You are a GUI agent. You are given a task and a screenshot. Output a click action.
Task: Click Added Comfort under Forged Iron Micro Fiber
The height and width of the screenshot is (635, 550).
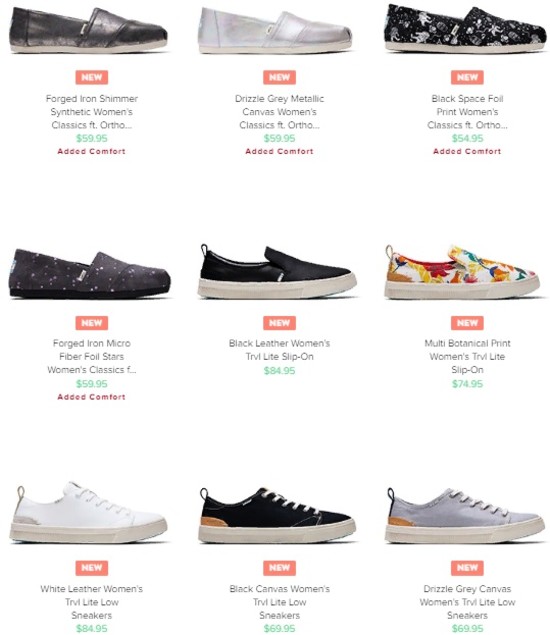click(x=92, y=397)
